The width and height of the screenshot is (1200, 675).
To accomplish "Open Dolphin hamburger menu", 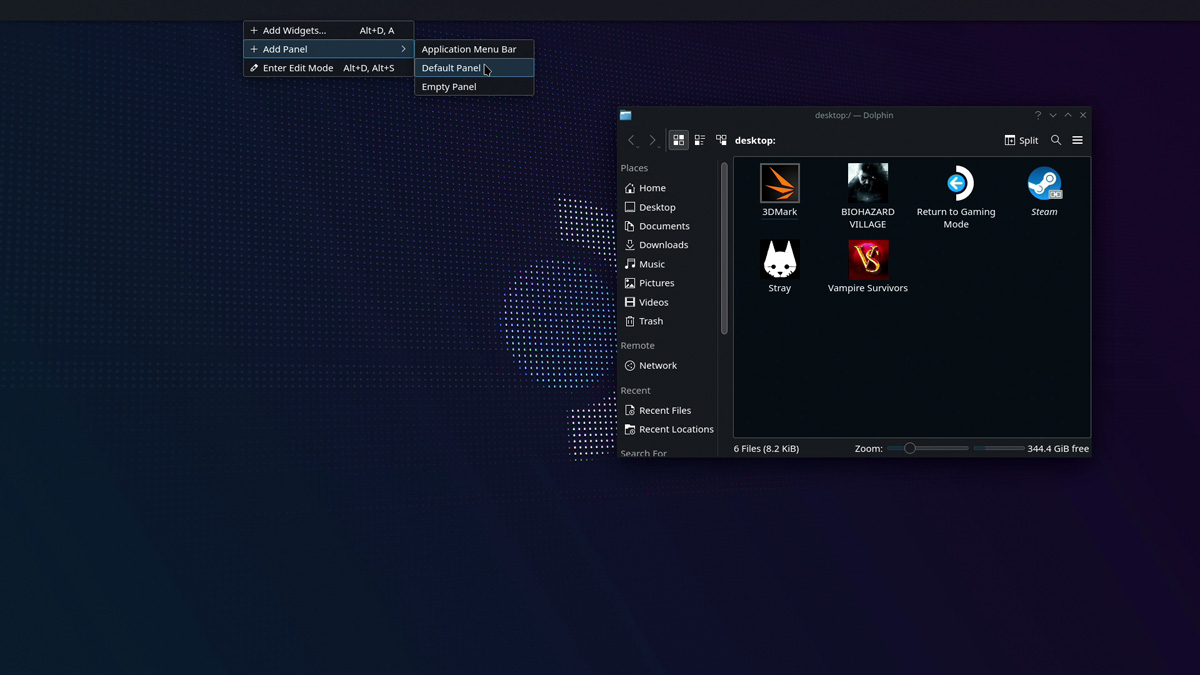I will click(x=1078, y=140).
